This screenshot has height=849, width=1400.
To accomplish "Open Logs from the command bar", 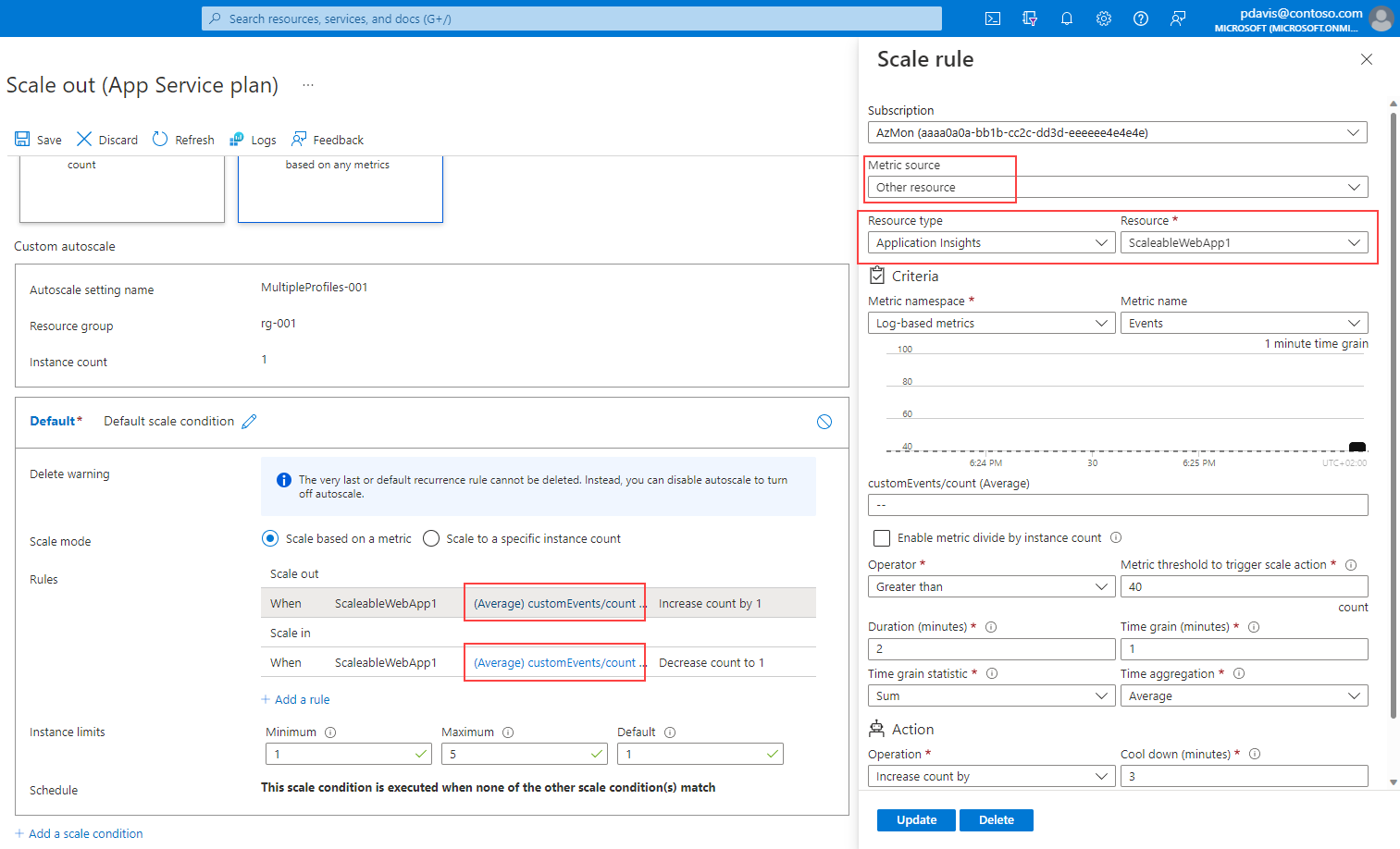I will coord(254,140).
